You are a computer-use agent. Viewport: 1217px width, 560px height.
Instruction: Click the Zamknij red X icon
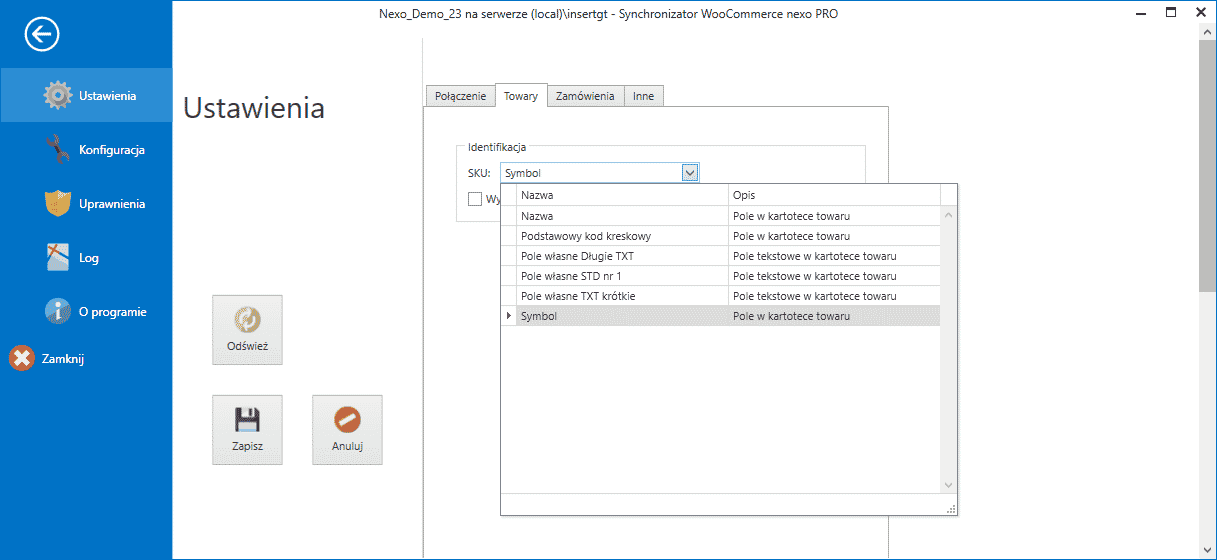22,358
